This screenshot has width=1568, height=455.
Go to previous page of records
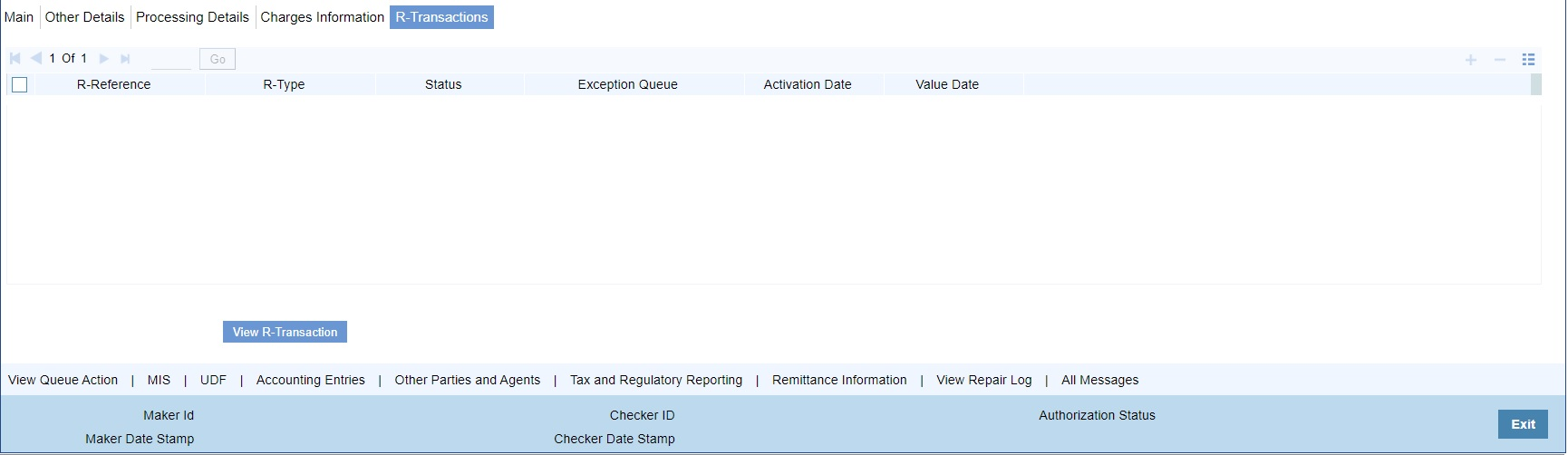tap(36, 59)
